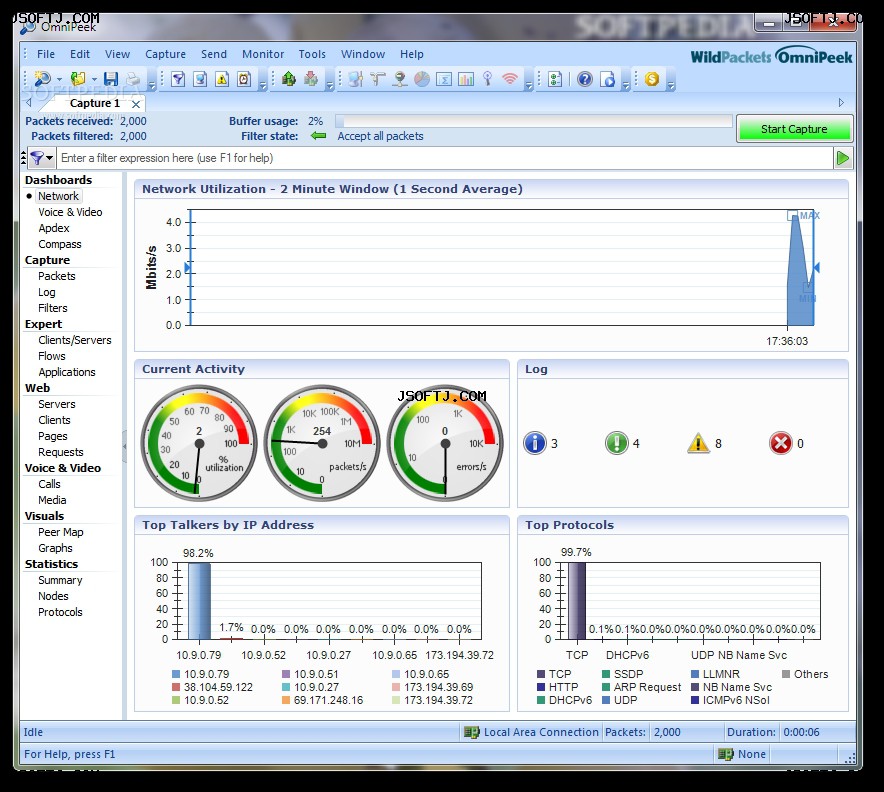The height and width of the screenshot is (792, 884).
Task: Click the Print icon in toolbar
Action: point(132,79)
